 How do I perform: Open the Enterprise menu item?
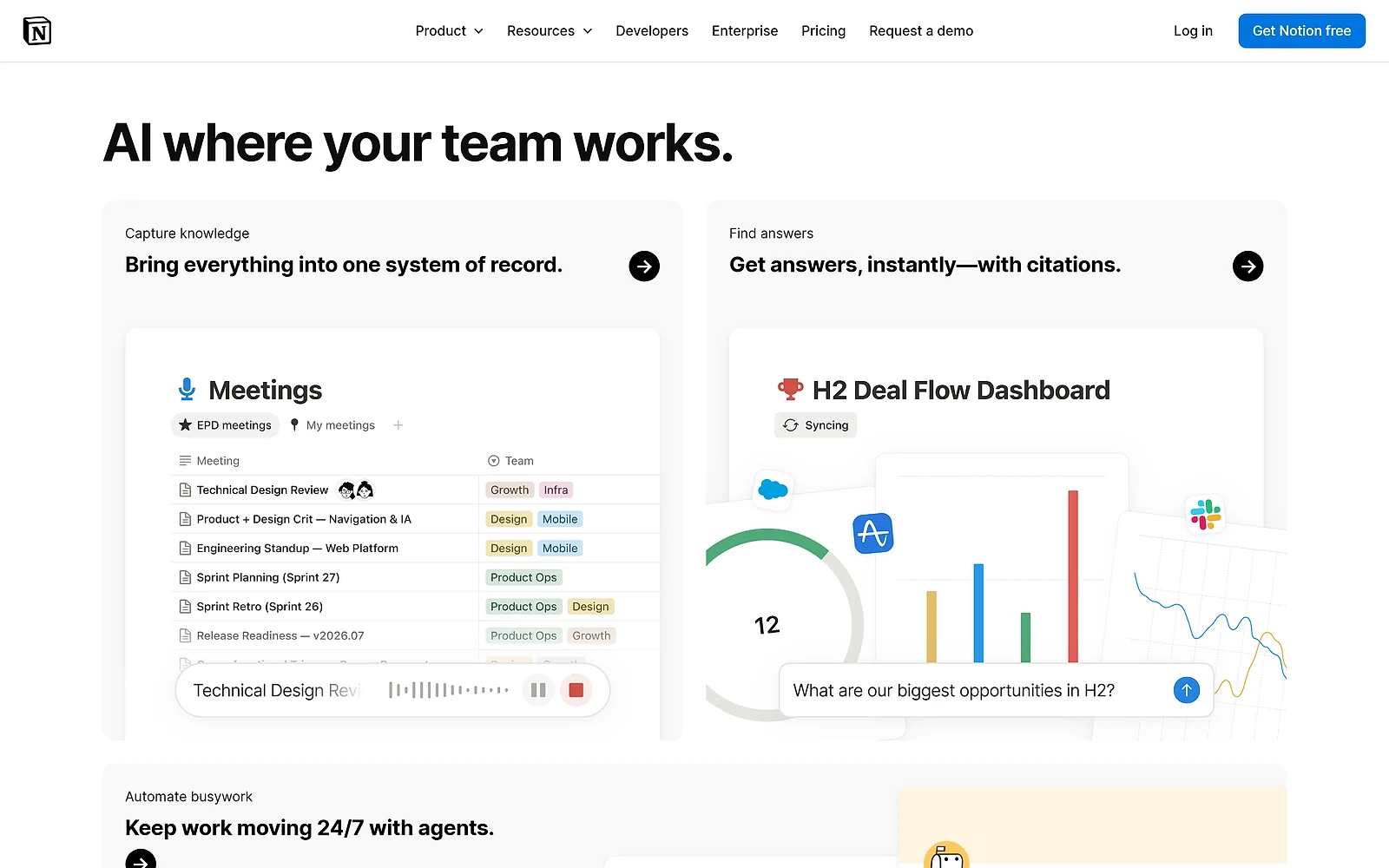(x=745, y=31)
